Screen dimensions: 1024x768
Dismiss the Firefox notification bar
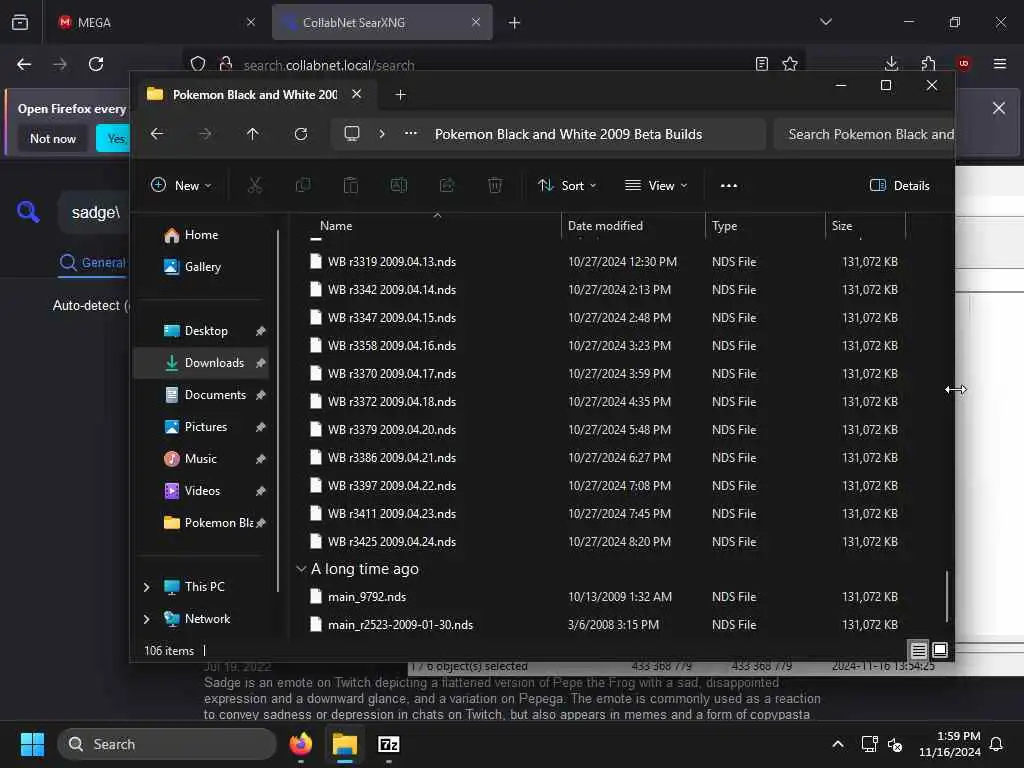(999, 108)
